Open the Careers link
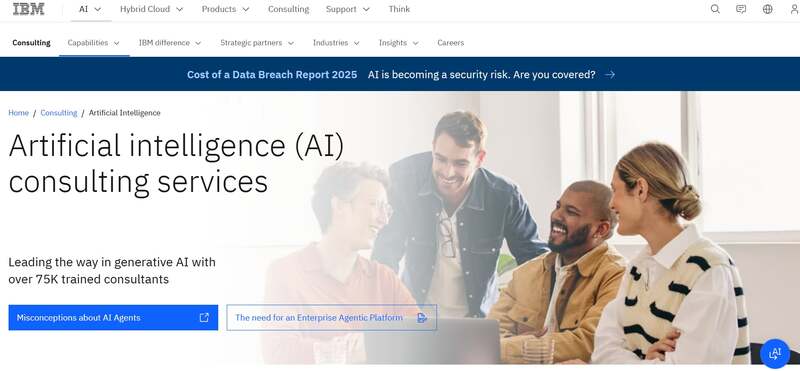Viewport: 800px width, 371px height. click(451, 43)
